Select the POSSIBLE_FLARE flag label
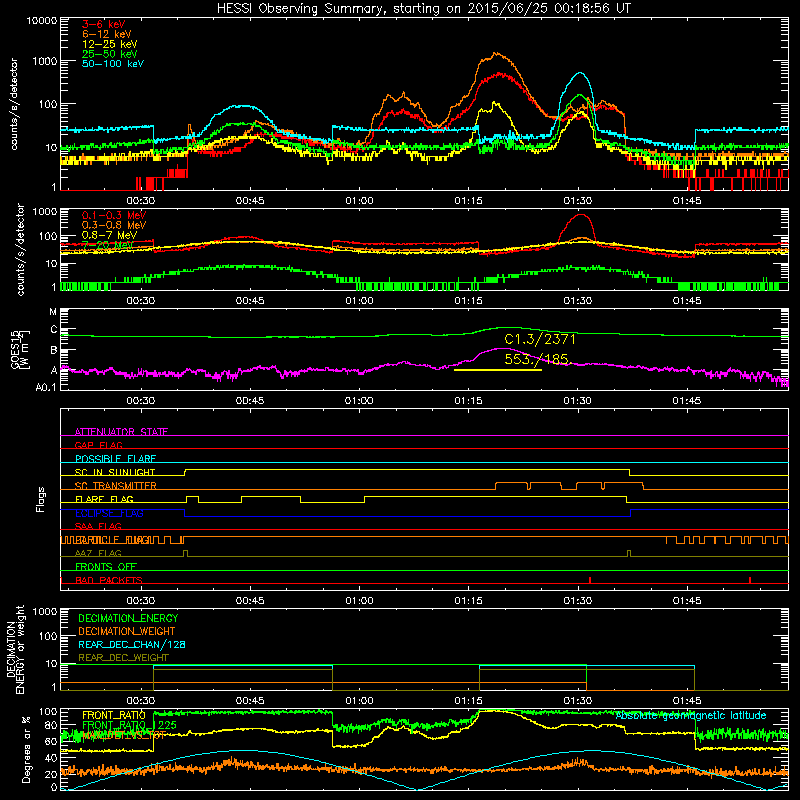 click(115, 459)
